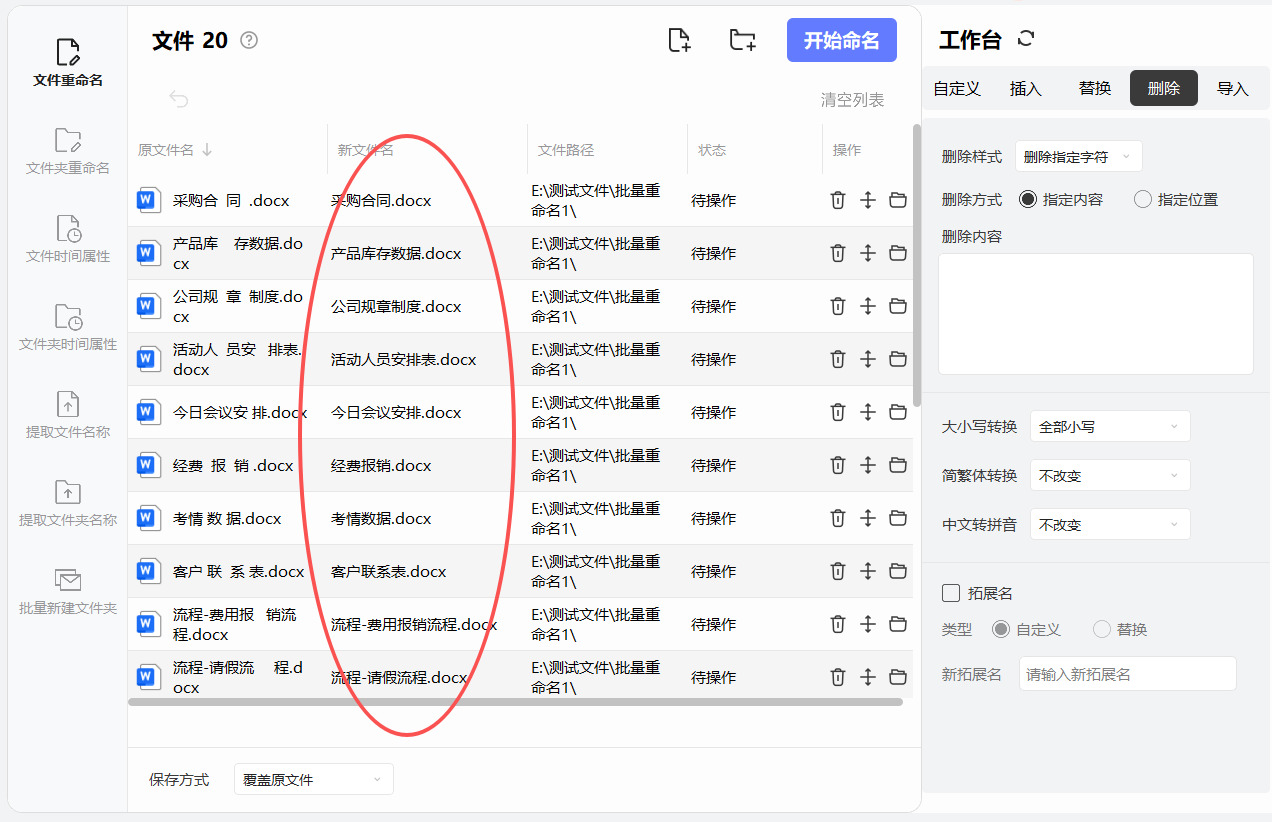Click the add file icon
The image size is (1272, 822).
[679, 40]
